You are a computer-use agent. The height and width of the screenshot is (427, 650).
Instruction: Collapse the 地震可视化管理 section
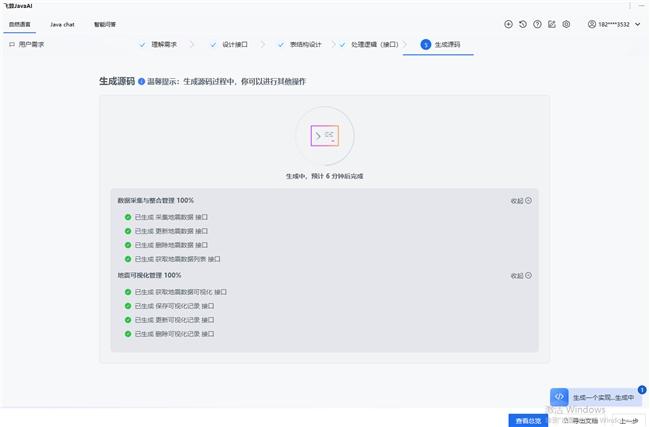tap(521, 276)
